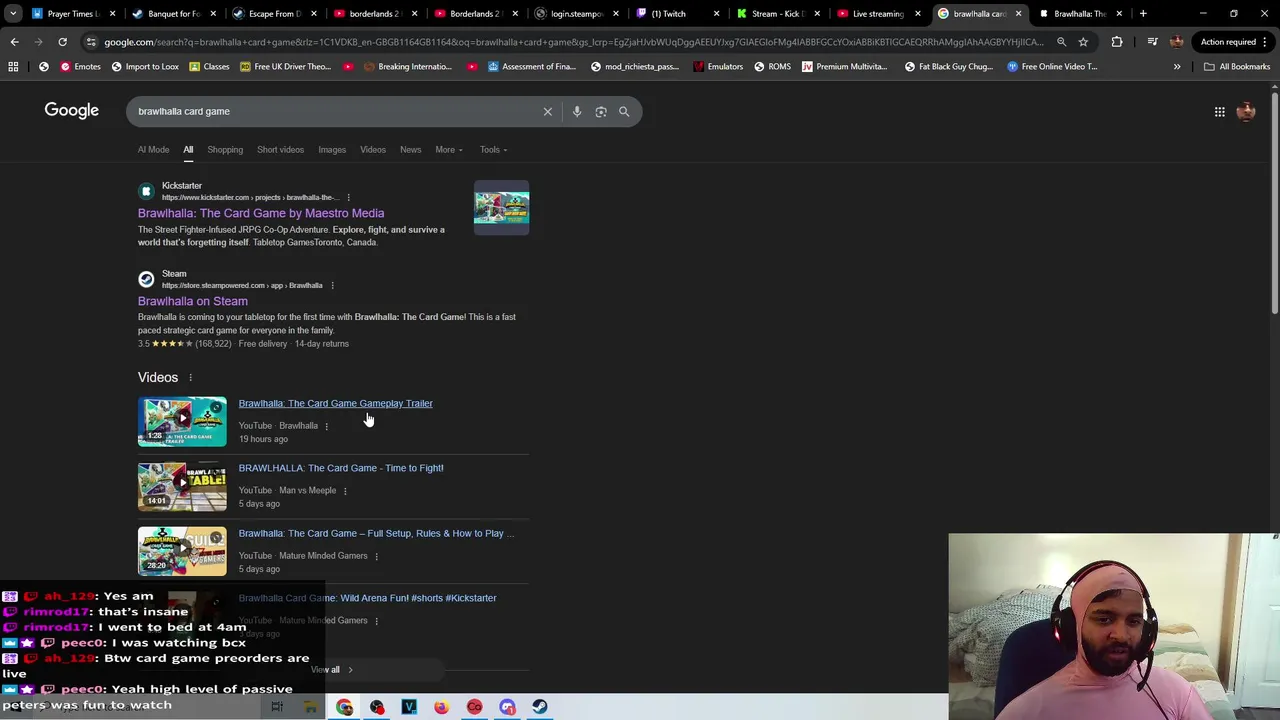Image resolution: width=1280 pixels, height=720 pixels.
Task: Open the All Bookmarks folder
Action: pyautogui.click(x=1237, y=66)
